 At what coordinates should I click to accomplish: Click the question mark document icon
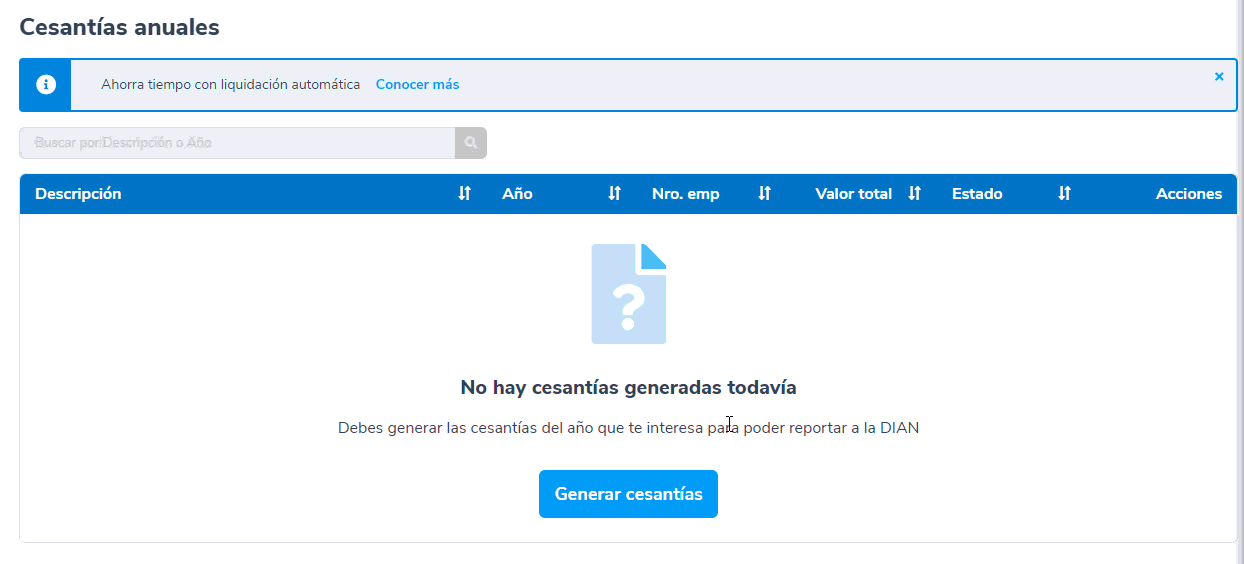628,294
